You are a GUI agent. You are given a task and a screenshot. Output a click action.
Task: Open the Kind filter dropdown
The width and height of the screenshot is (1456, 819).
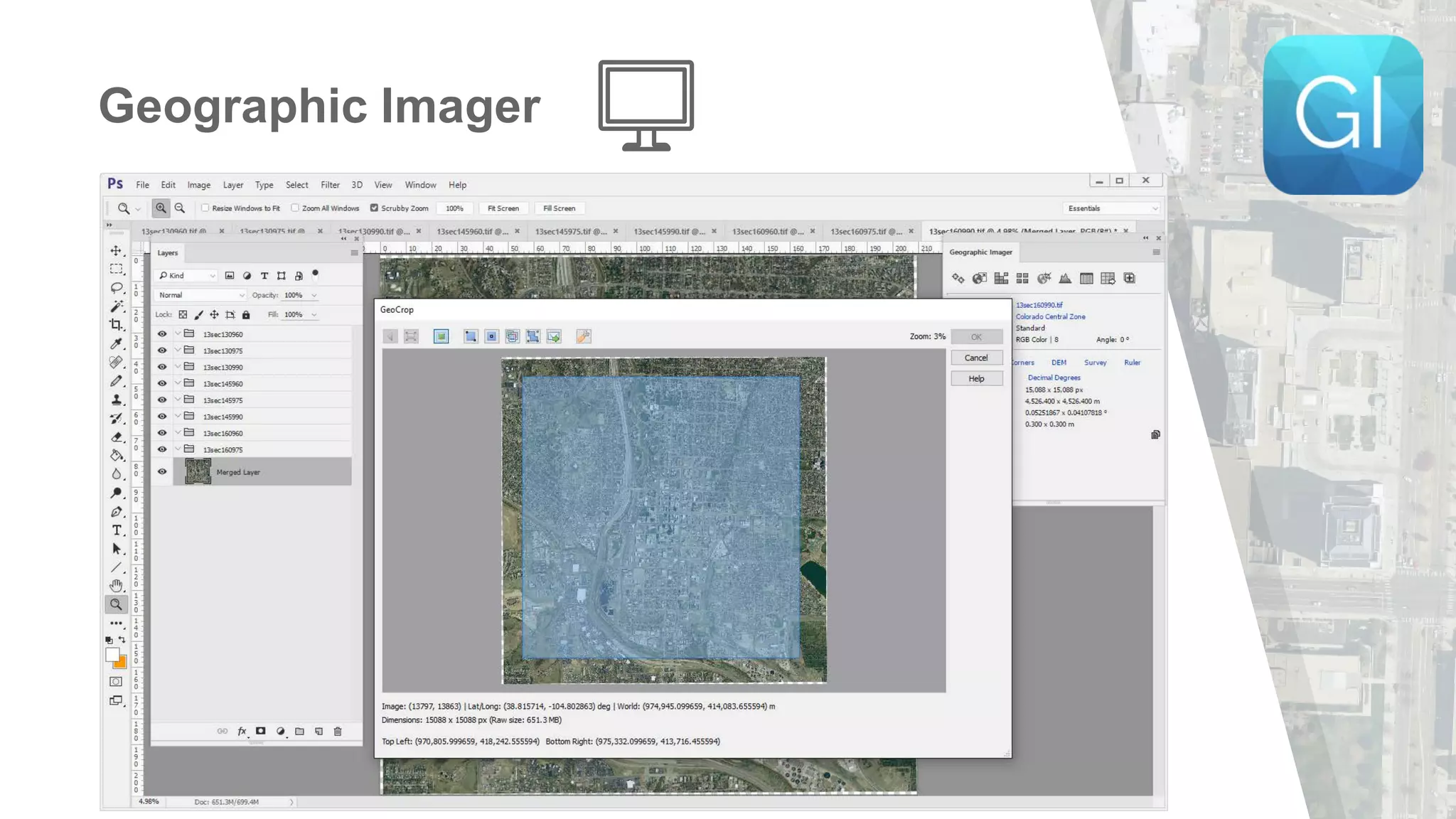(x=186, y=276)
